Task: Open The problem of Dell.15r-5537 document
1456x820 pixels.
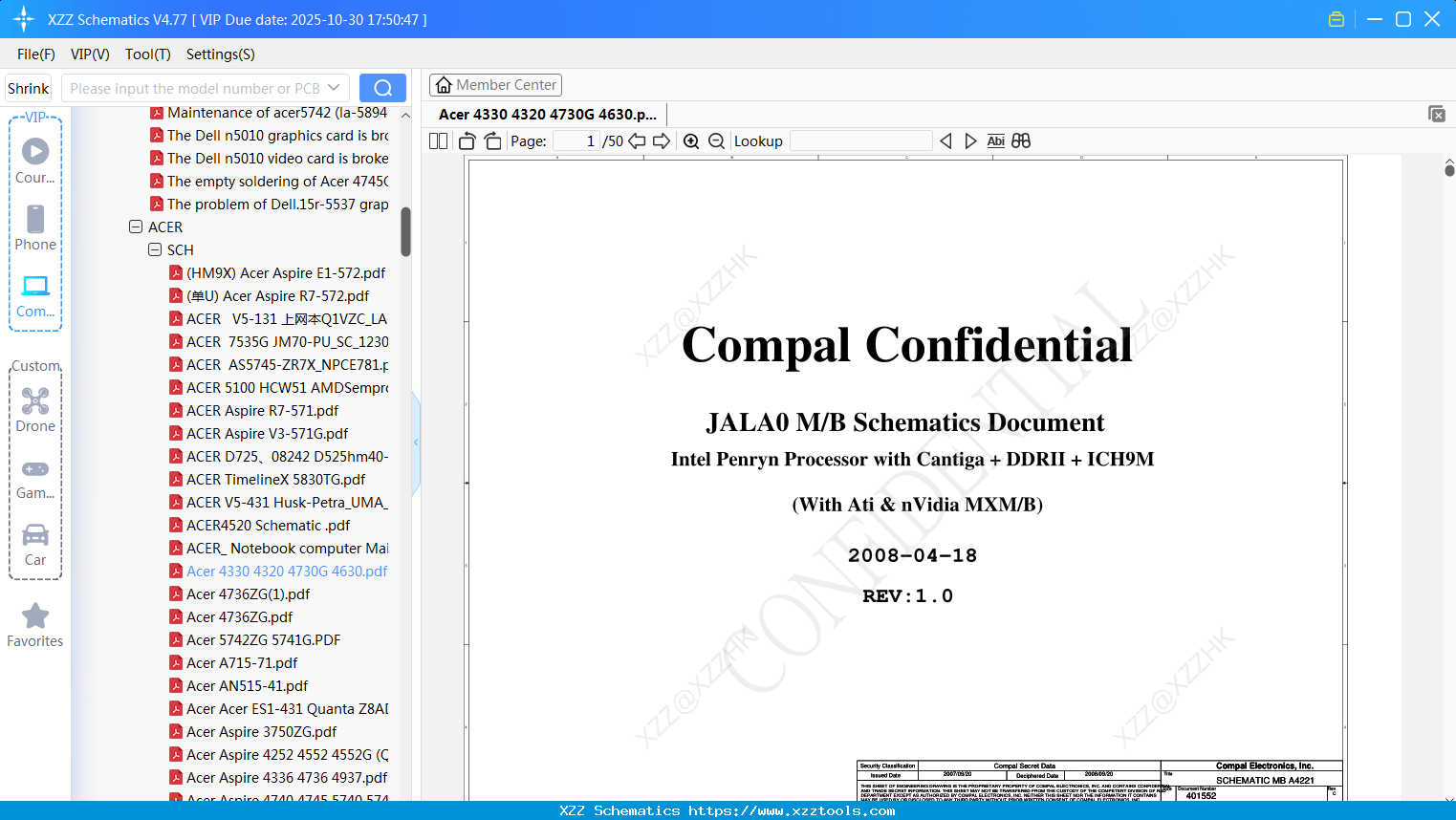Action: pos(277,205)
